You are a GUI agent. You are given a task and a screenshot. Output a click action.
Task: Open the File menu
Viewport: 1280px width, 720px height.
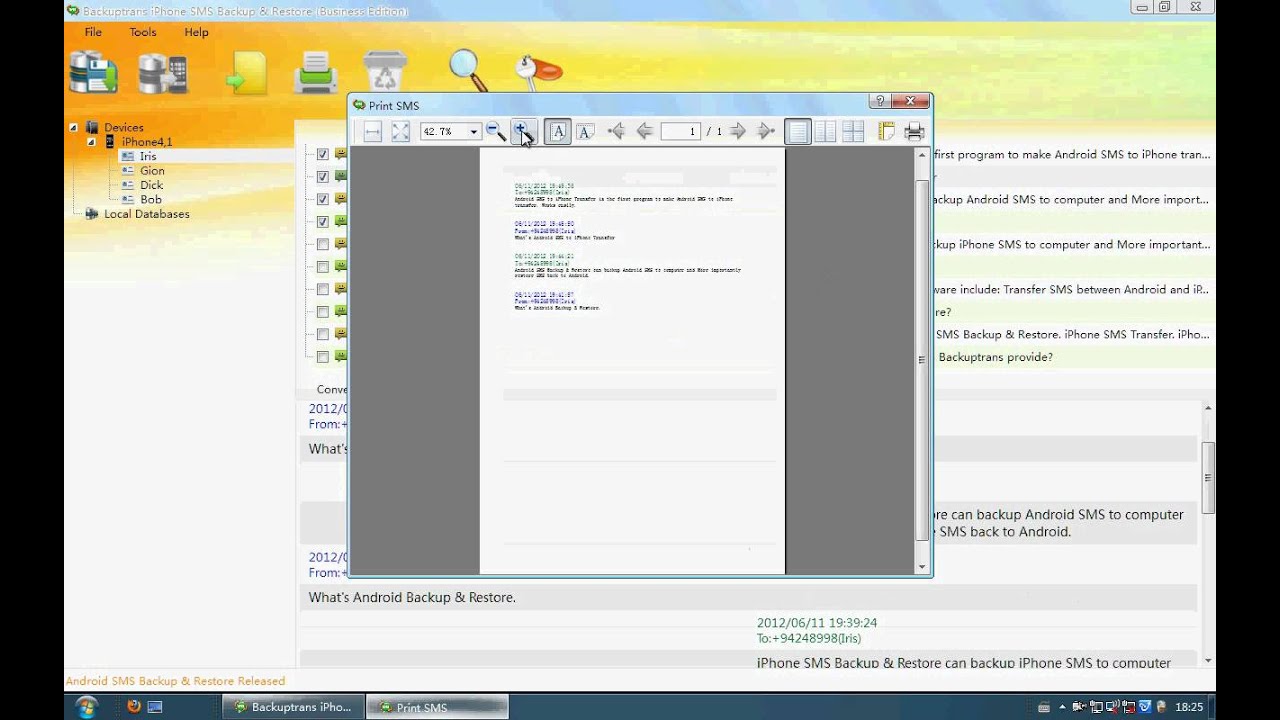point(93,32)
